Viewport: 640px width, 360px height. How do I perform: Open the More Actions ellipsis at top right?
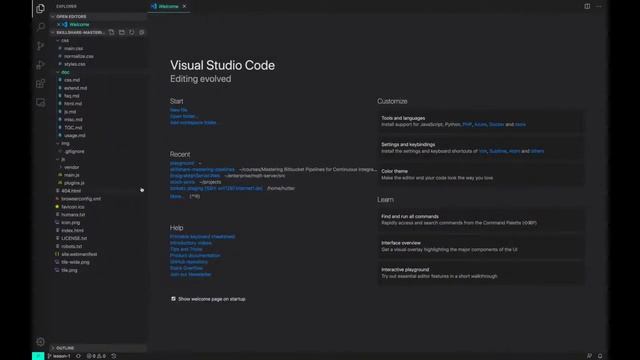click(x=599, y=6)
